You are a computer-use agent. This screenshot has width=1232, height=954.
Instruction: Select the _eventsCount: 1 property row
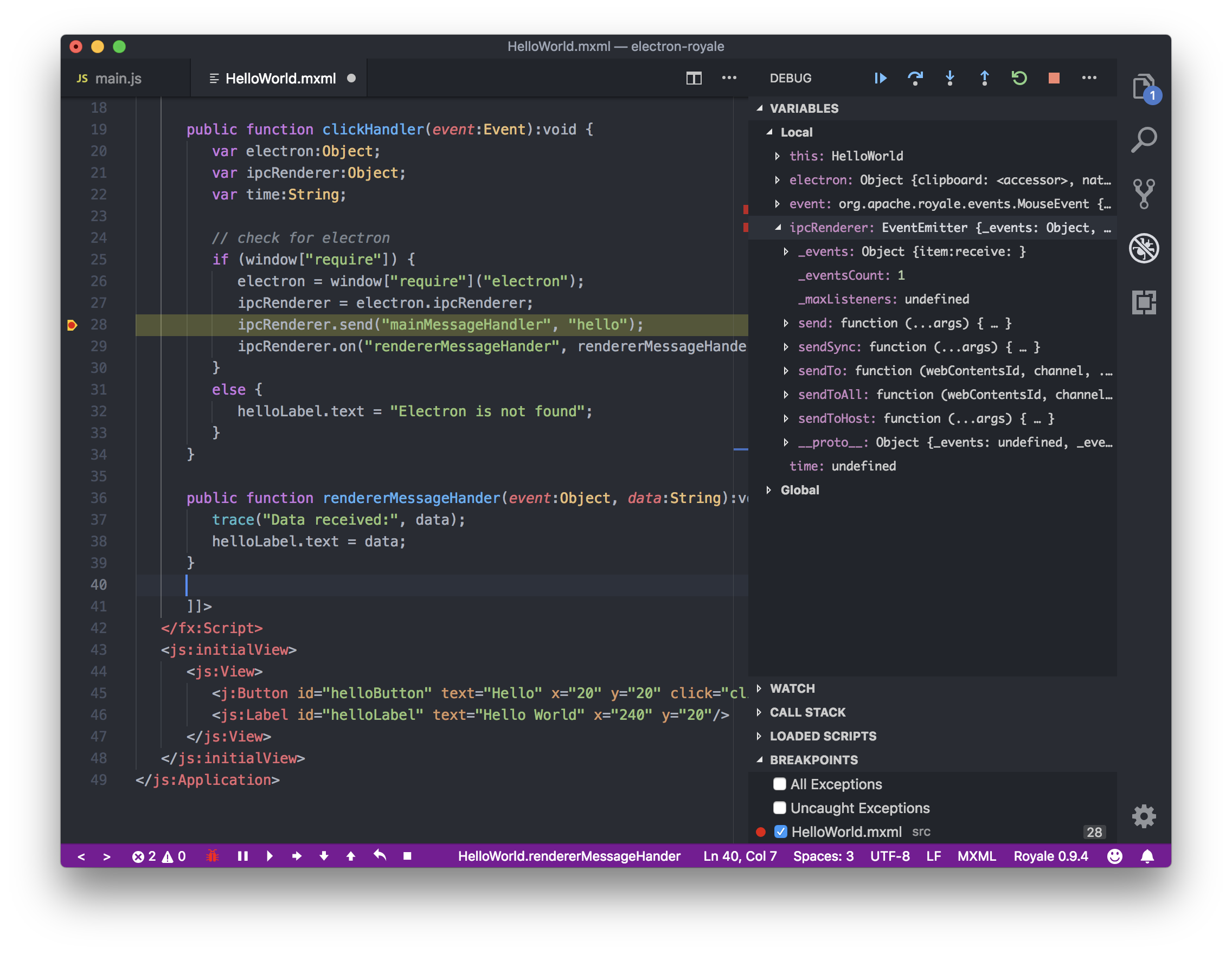click(933, 275)
